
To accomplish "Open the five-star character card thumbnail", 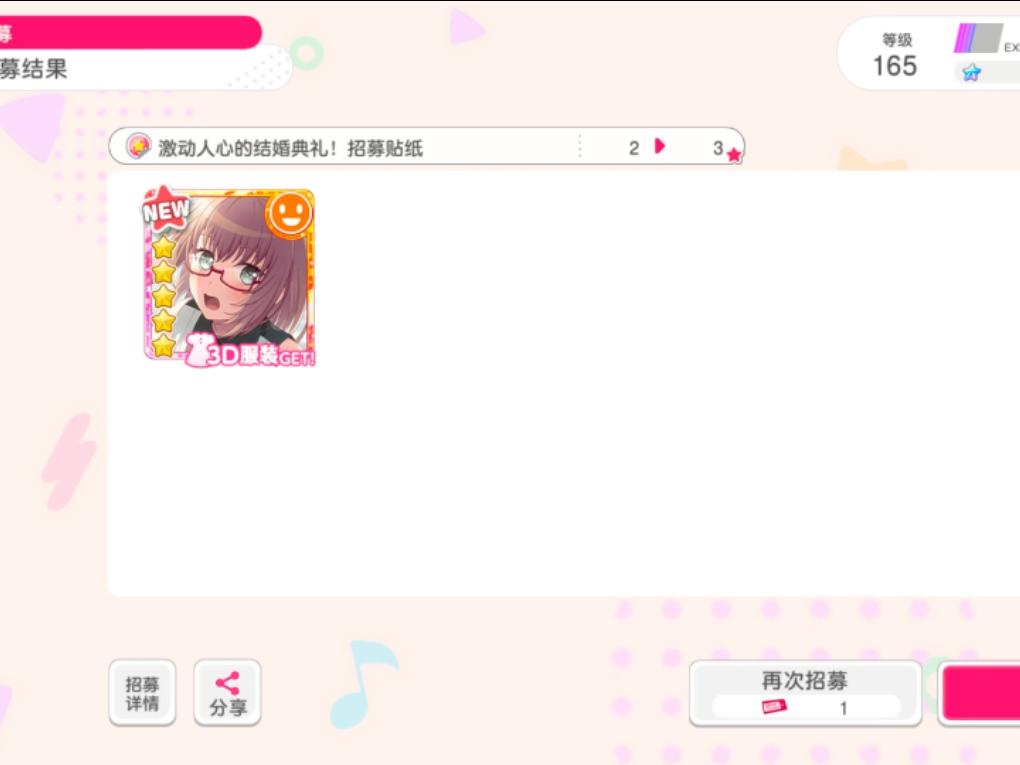I will pos(229,276).
